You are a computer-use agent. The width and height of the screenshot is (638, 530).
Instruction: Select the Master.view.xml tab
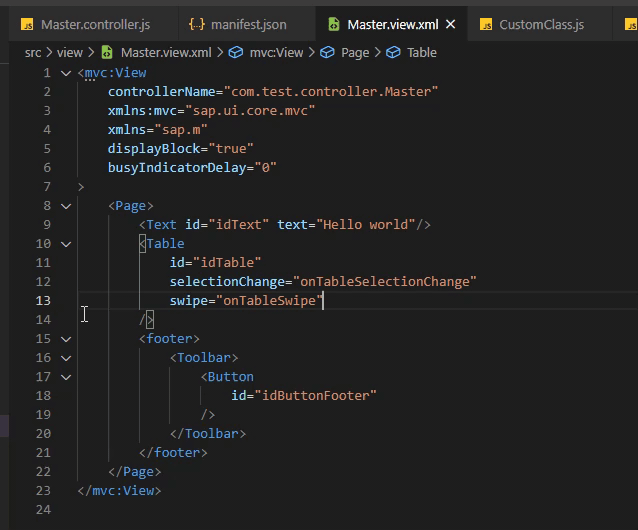pos(393,25)
